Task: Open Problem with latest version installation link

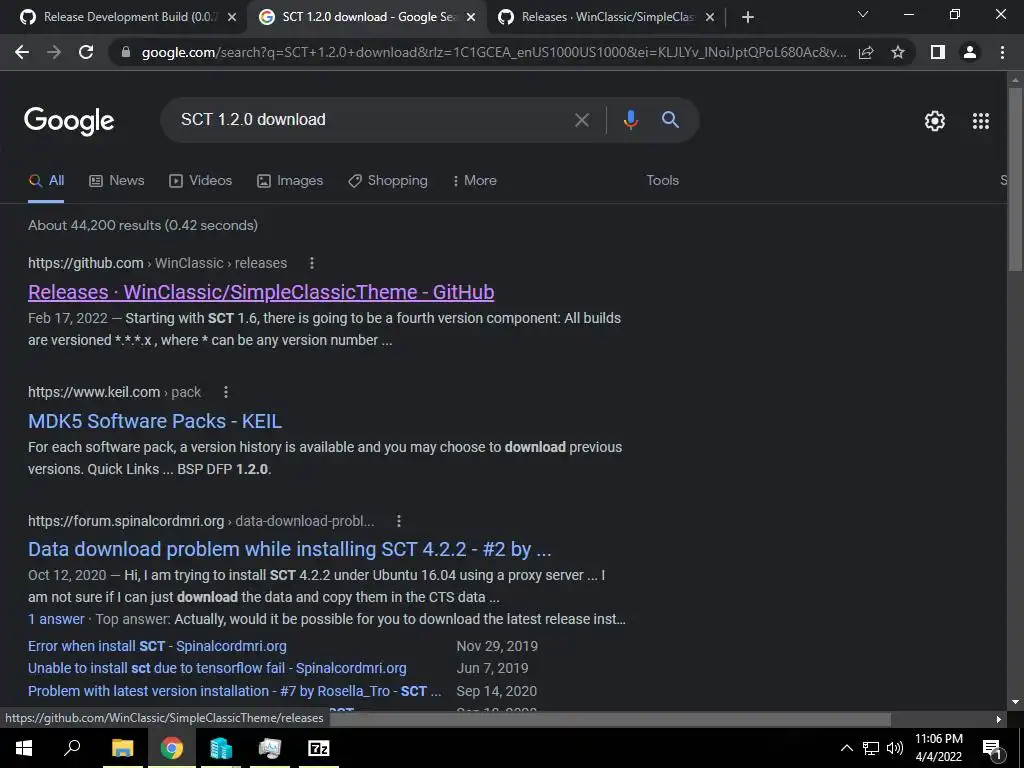Action: (x=234, y=691)
